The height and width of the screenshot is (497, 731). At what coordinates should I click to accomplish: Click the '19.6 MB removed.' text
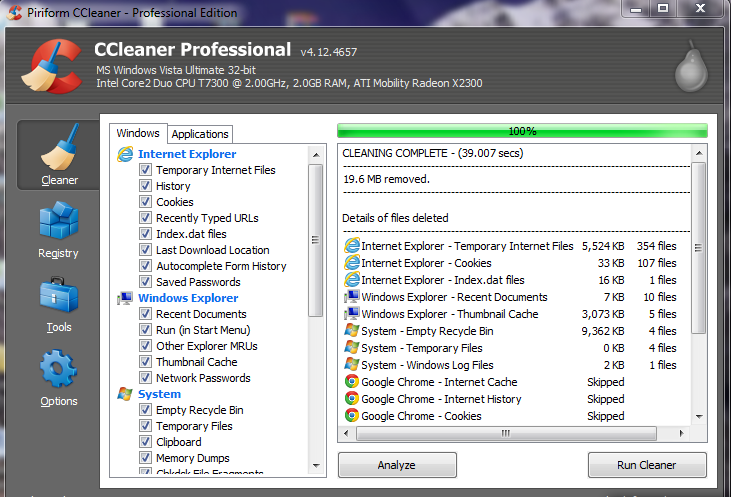(x=386, y=179)
